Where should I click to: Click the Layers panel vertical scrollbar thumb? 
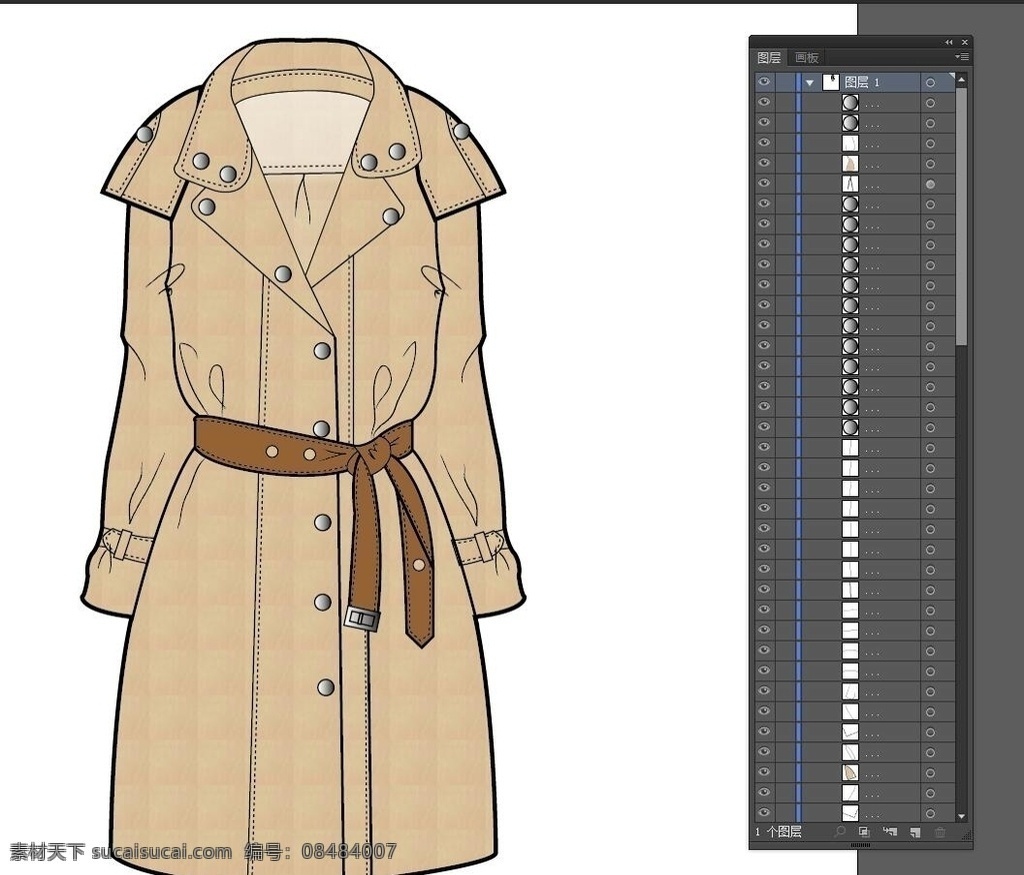pos(961,215)
